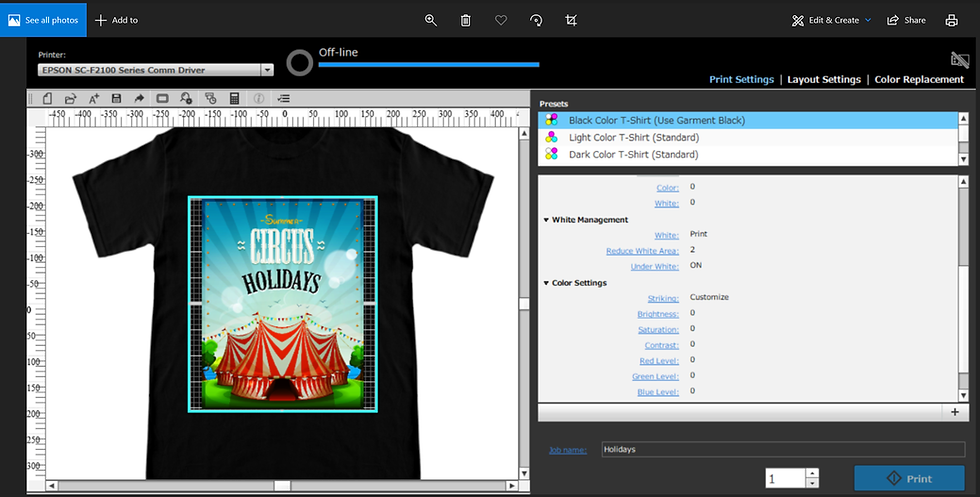The width and height of the screenshot is (980, 497).
Task: Click Add to in Photos toolbar
Action: point(117,20)
